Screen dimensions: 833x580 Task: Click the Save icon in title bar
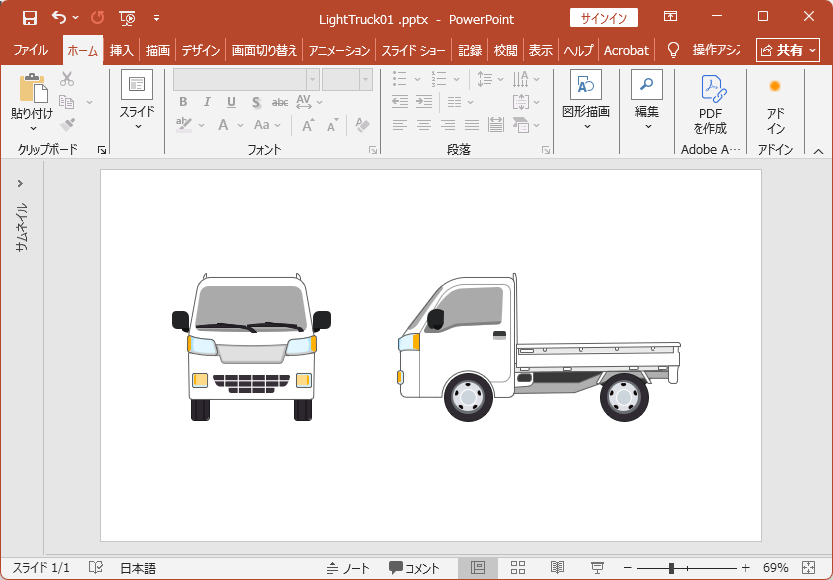point(29,18)
